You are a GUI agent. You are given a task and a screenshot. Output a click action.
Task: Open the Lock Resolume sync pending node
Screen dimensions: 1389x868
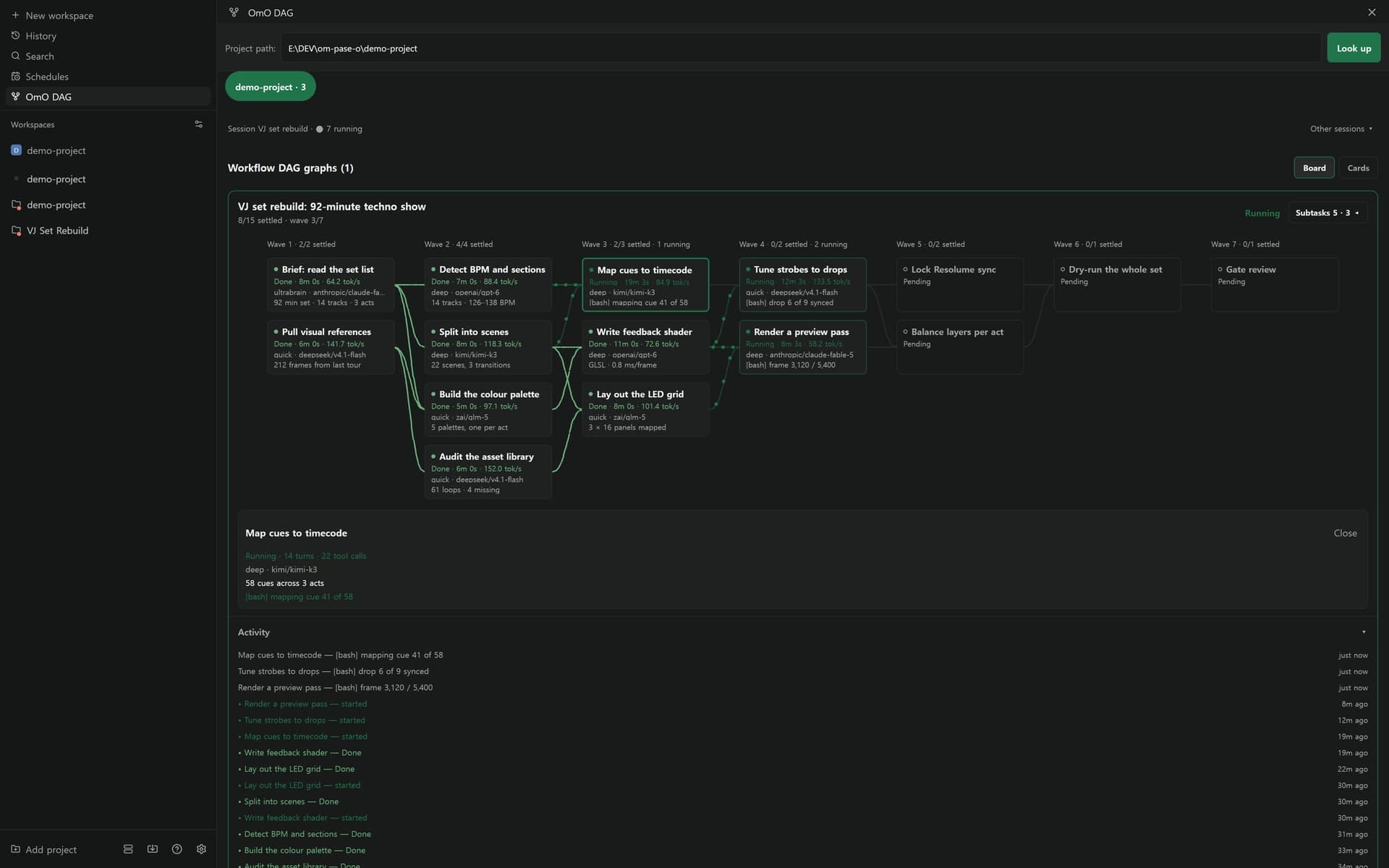960,285
